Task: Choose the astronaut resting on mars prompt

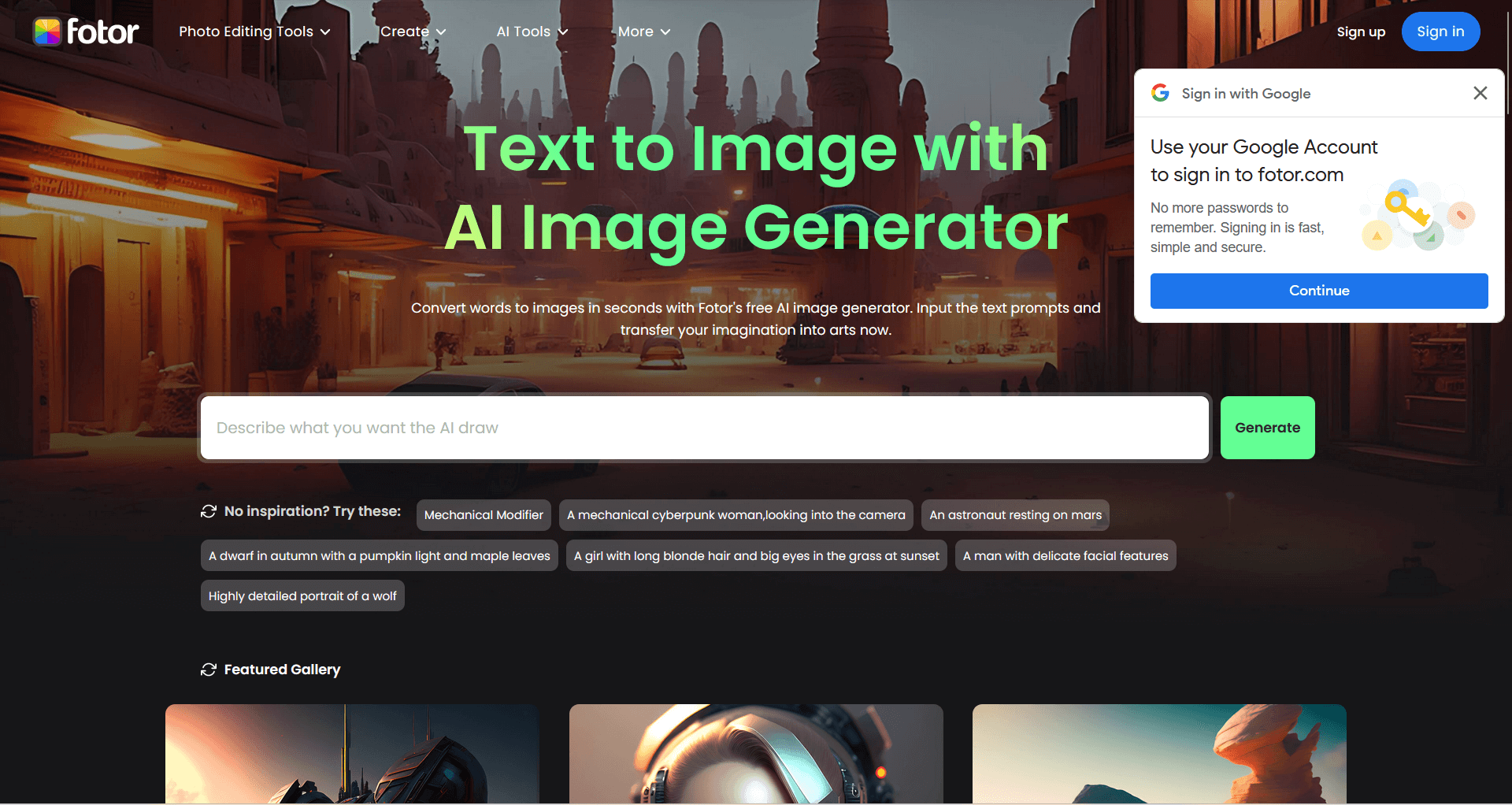Action: point(1015,515)
